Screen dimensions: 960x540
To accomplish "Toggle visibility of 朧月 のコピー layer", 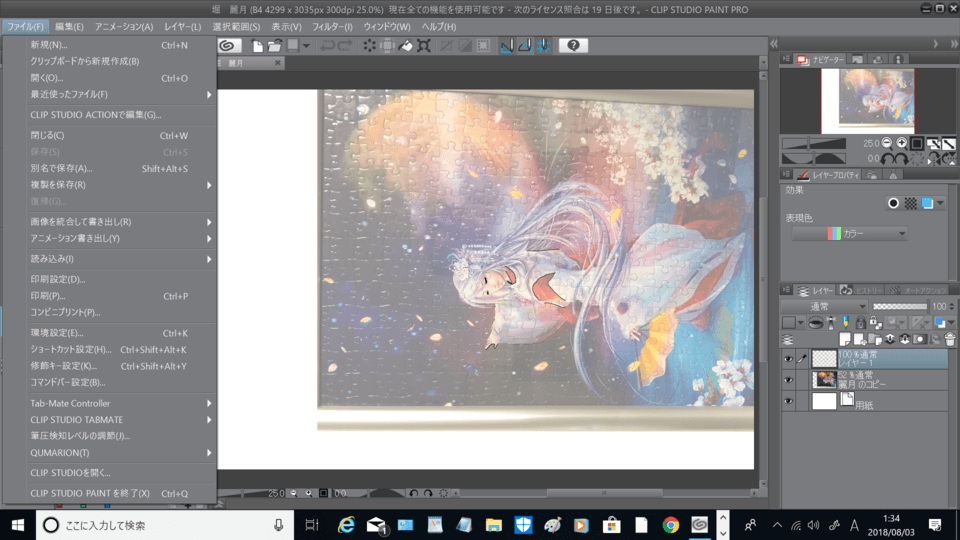I will (788, 379).
